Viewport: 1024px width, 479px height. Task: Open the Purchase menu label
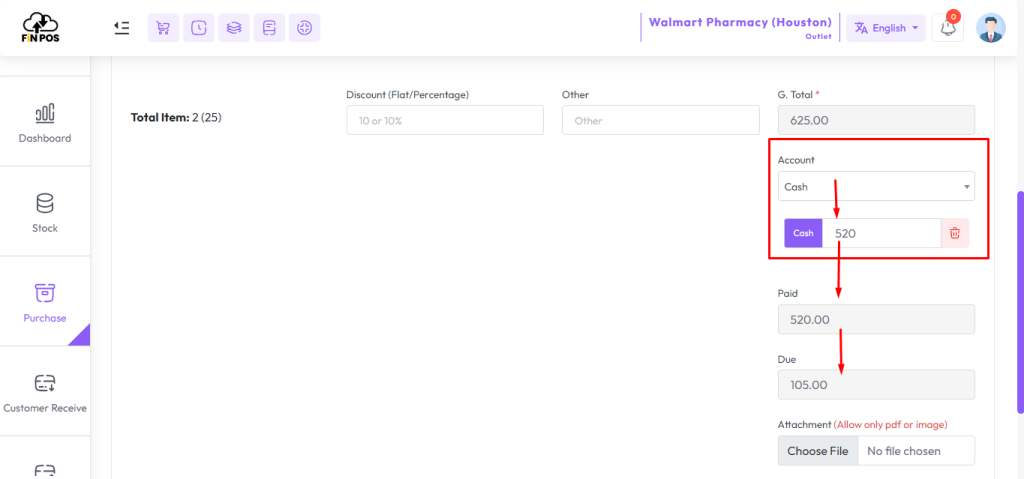point(44,318)
